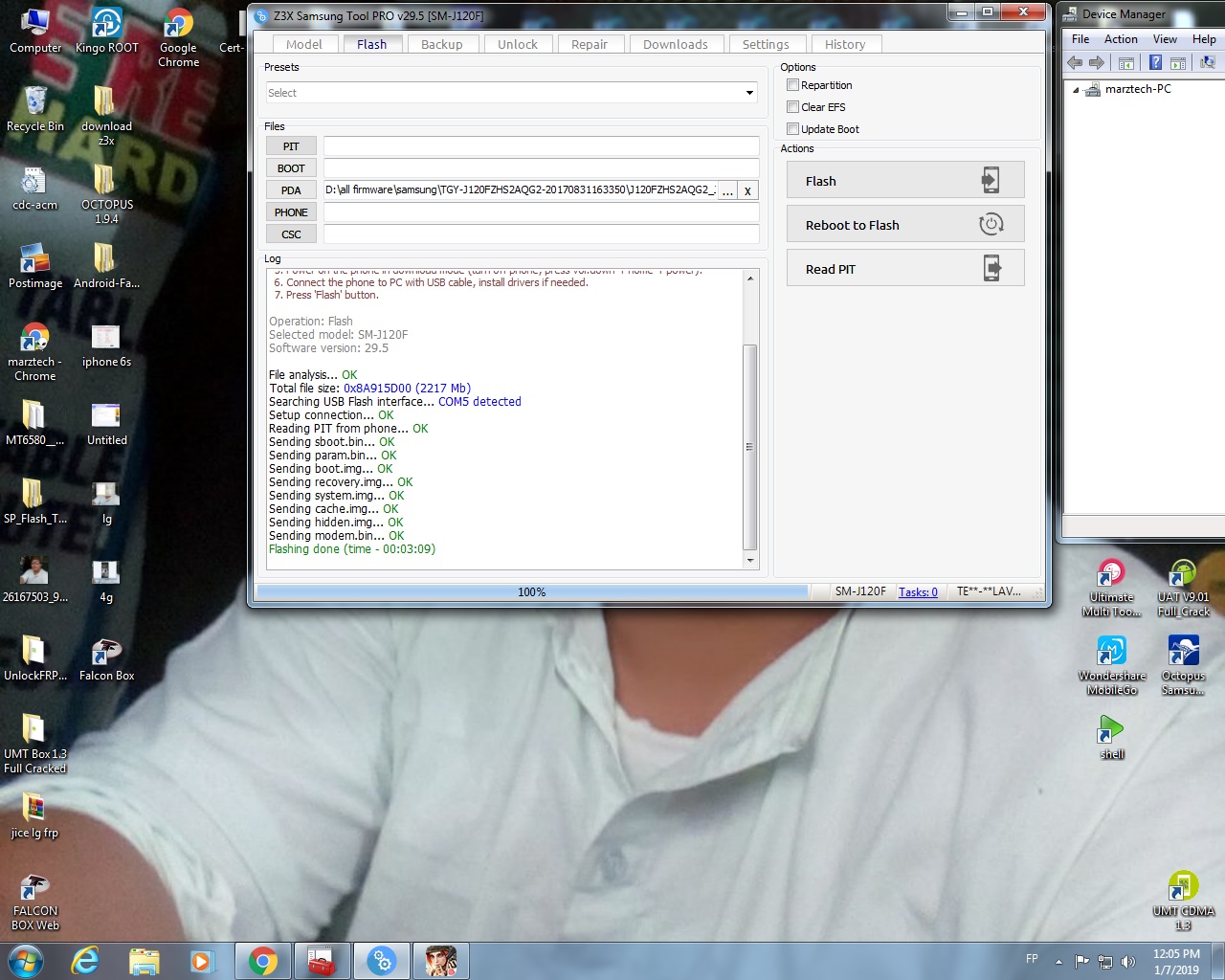Click the Windows Start button
The image size is (1225, 980).
tap(26, 961)
